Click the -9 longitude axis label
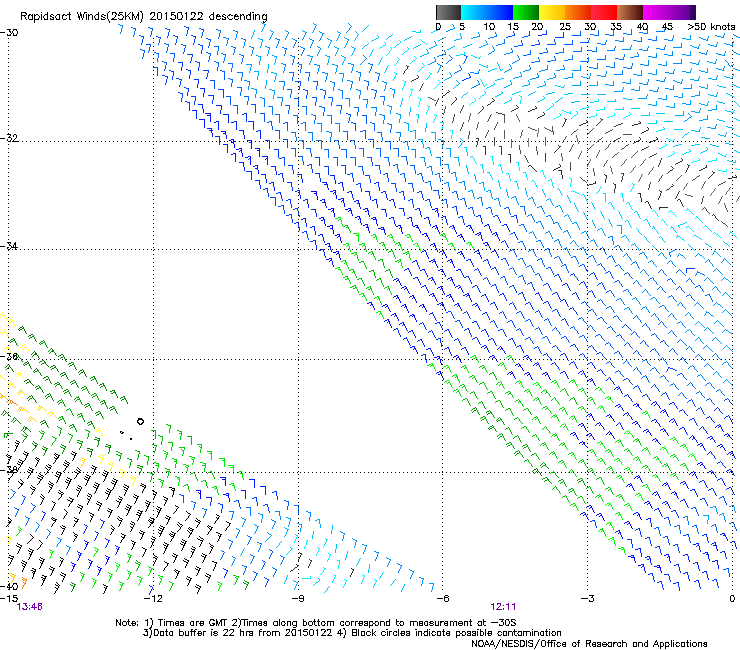This screenshot has height=650, width=740. pos(298,599)
